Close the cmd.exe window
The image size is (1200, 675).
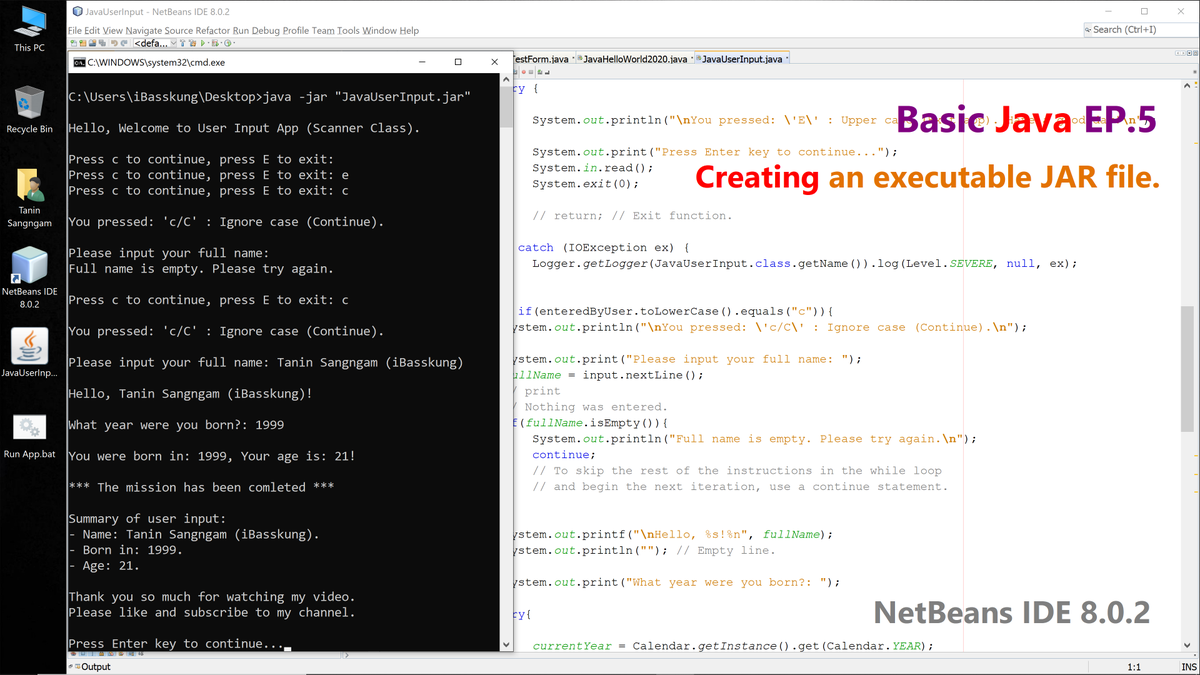tap(494, 62)
